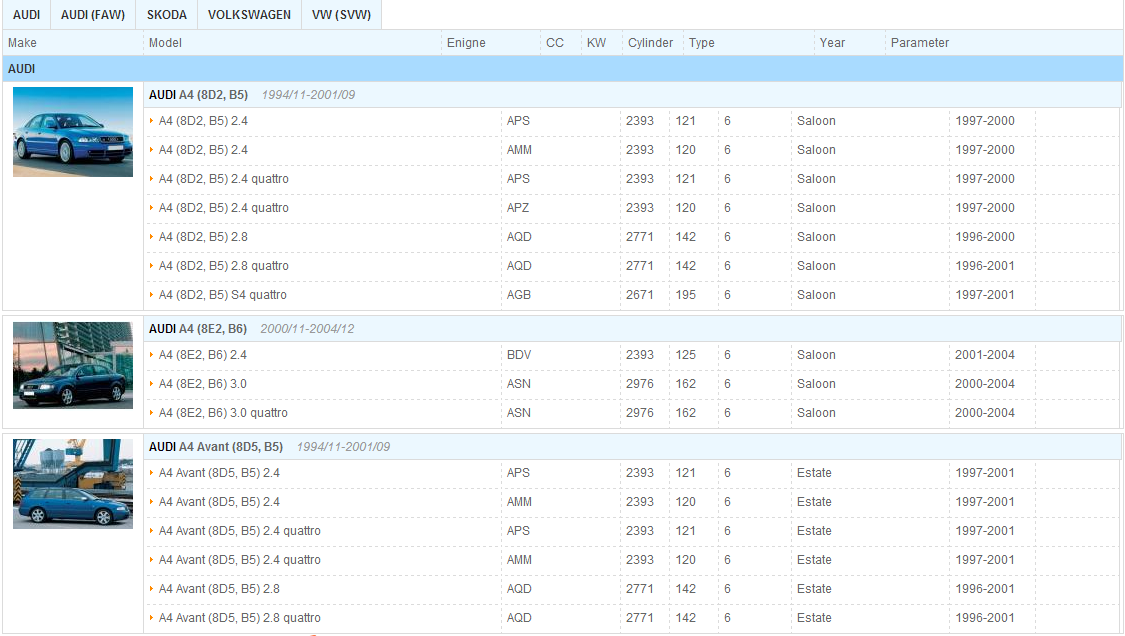Open AUDI A4 (8D2, B5) group header
The height and width of the screenshot is (636, 1125).
pos(198,95)
